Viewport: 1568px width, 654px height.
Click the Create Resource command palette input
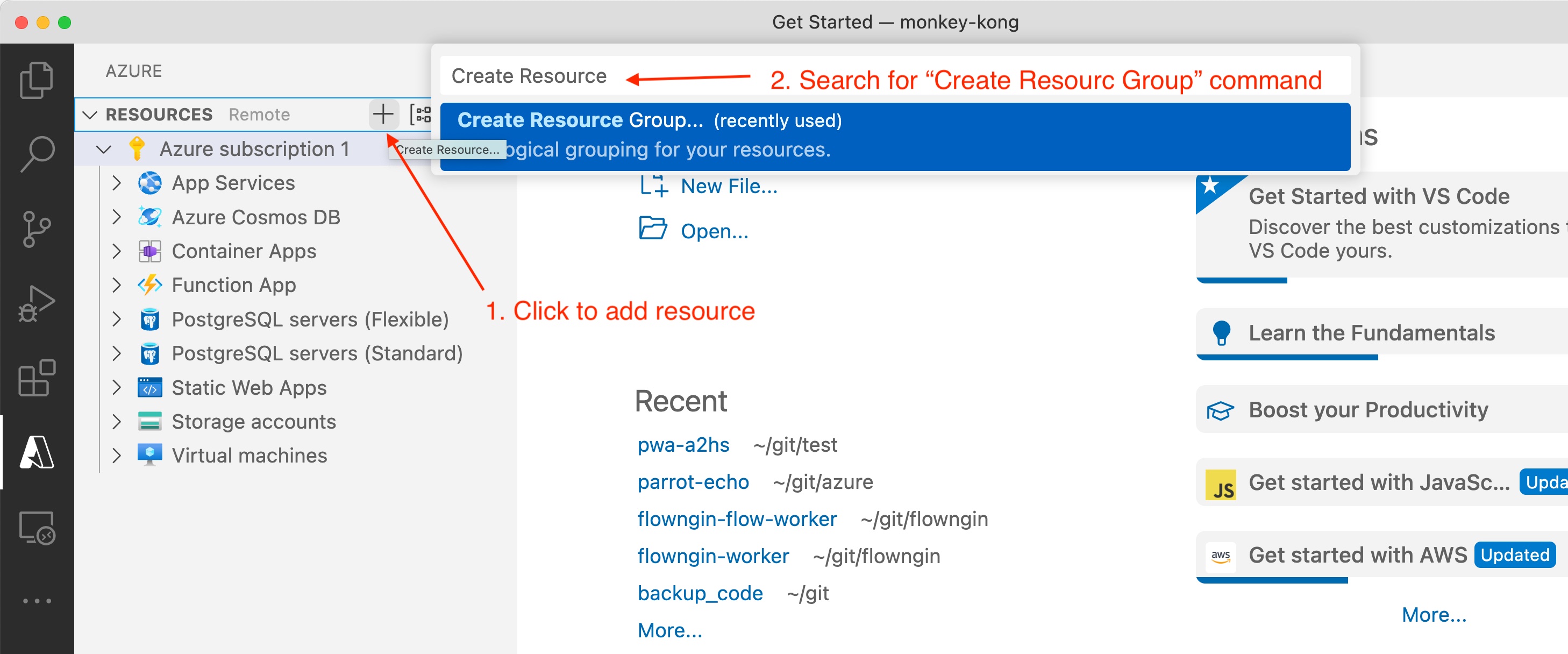(895, 76)
